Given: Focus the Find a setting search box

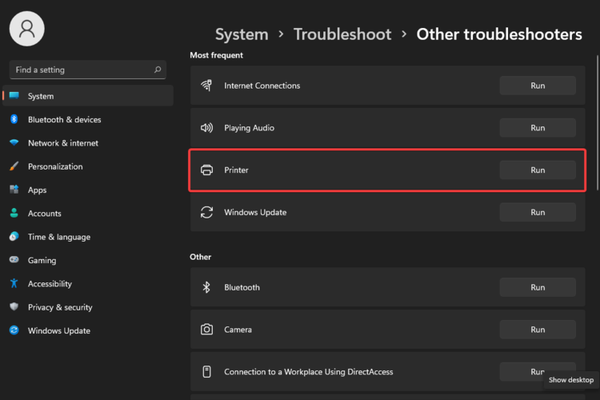Looking at the screenshot, I should (x=80, y=70).
